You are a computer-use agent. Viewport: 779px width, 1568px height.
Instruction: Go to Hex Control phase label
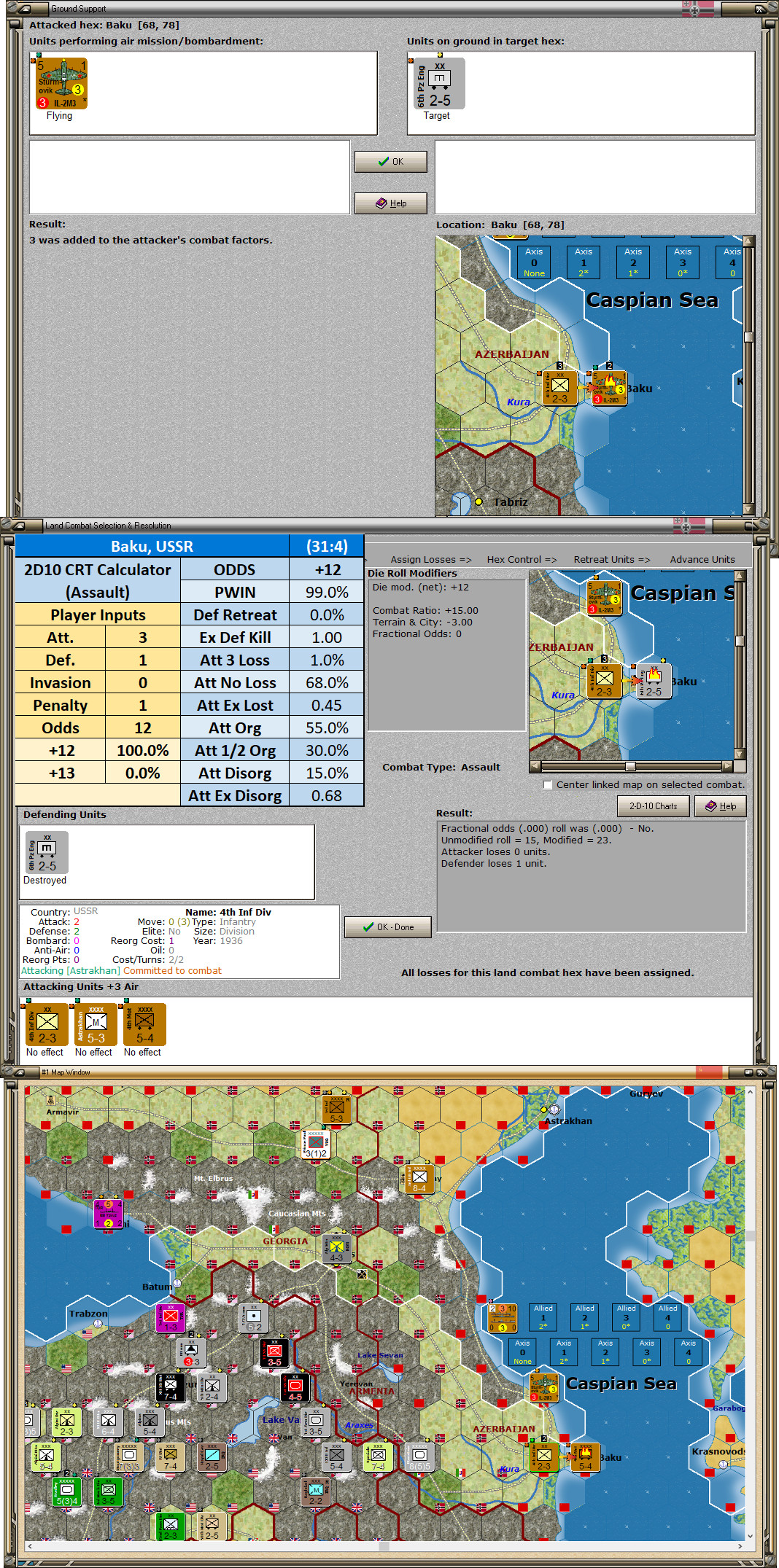[x=522, y=560]
